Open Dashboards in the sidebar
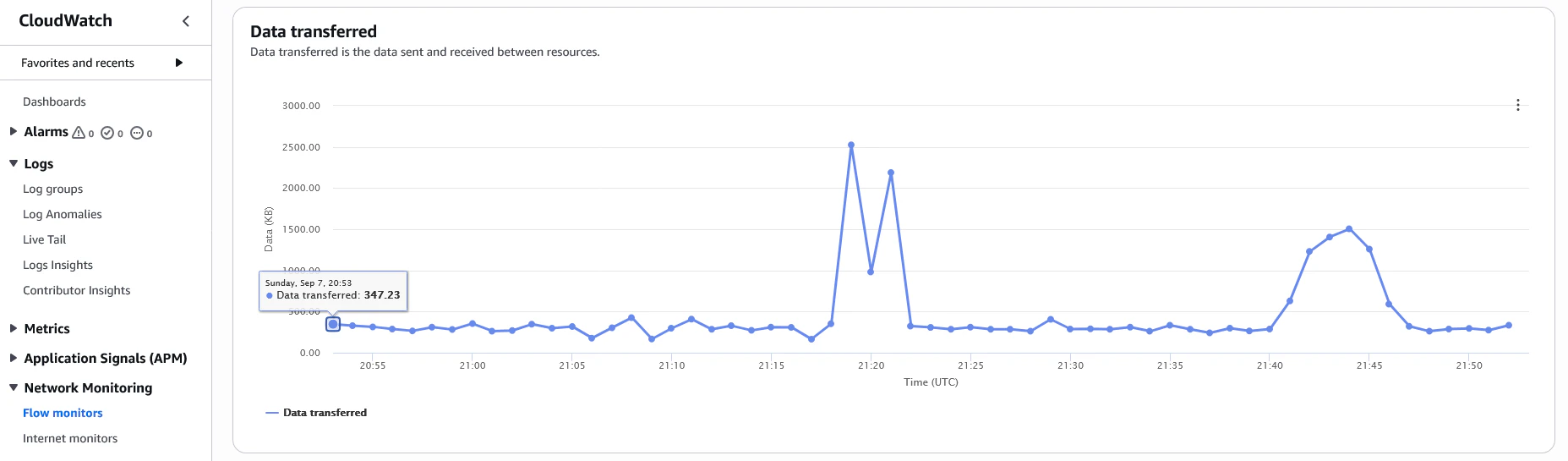This screenshot has width=1568, height=461. pos(54,102)
